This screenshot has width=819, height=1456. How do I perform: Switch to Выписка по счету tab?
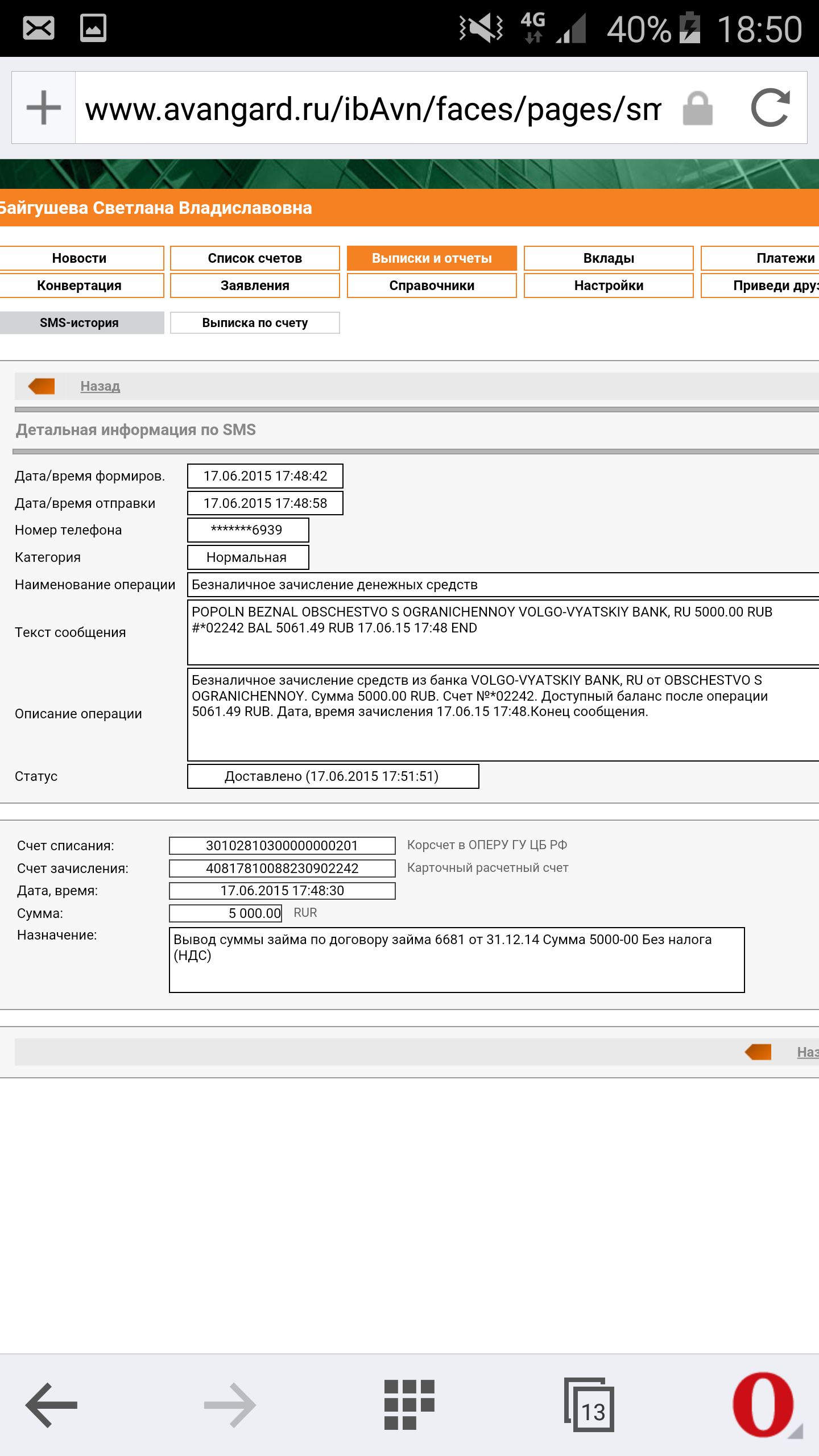pyautogui.click(x=255, y=323)
